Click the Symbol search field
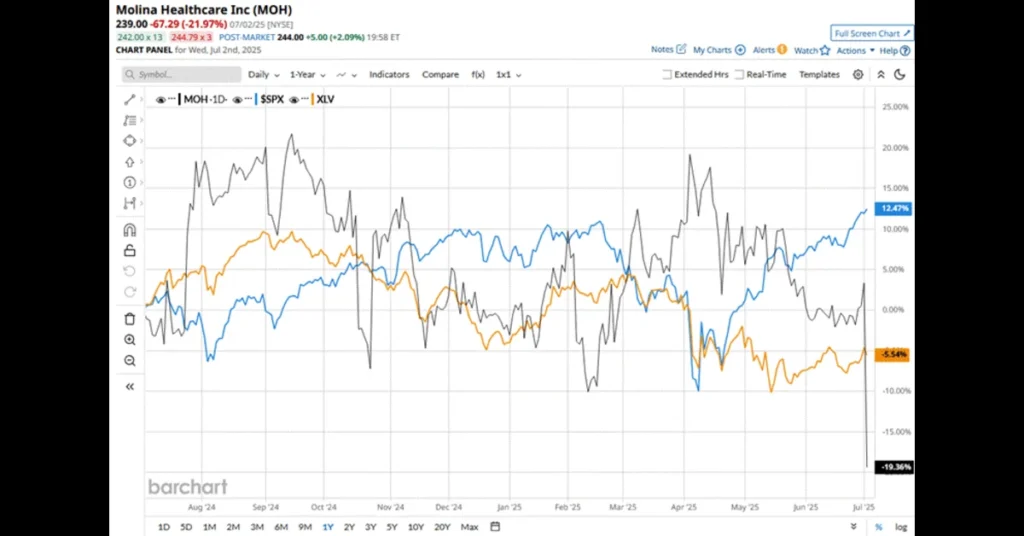This screenshot has width=1024, height=536. pyautogui.click(x=181, y=75)
